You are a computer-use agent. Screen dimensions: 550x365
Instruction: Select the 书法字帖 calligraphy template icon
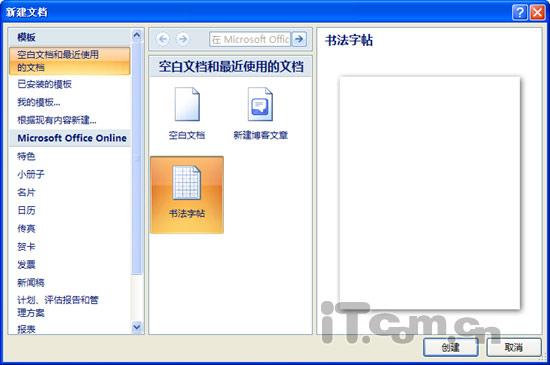pyautogui.click(x=187, y=194)
